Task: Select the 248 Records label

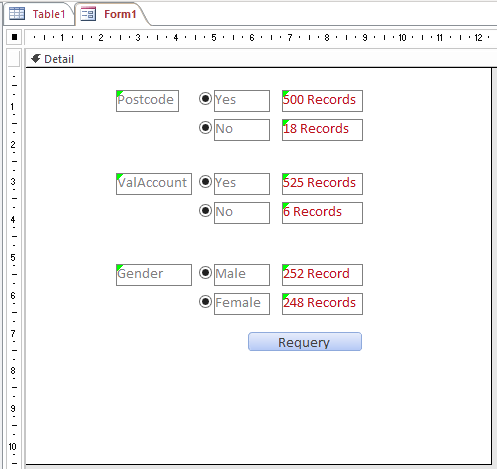Action: pos(322,304)
